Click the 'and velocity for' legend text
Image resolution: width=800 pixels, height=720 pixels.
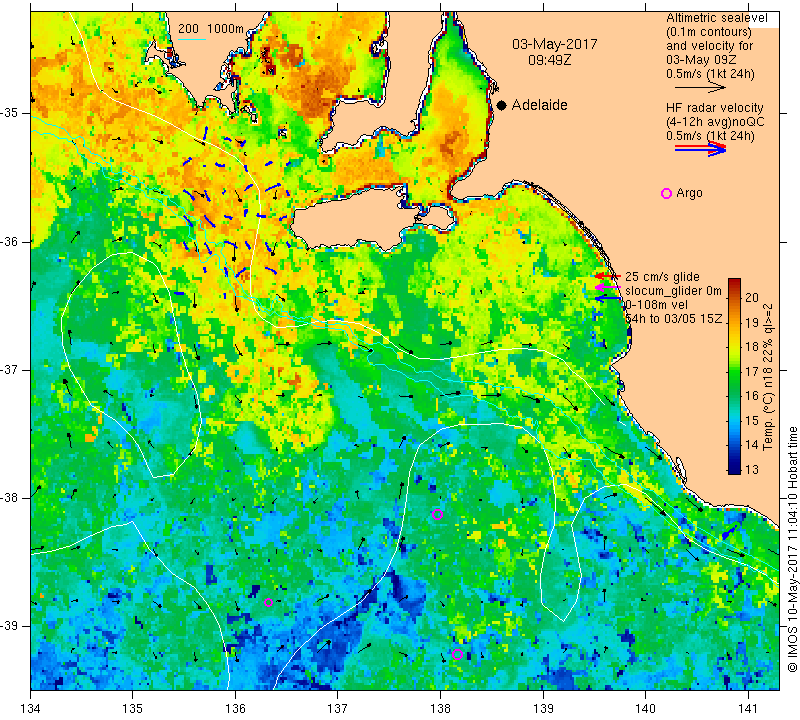tap(710, 46)
